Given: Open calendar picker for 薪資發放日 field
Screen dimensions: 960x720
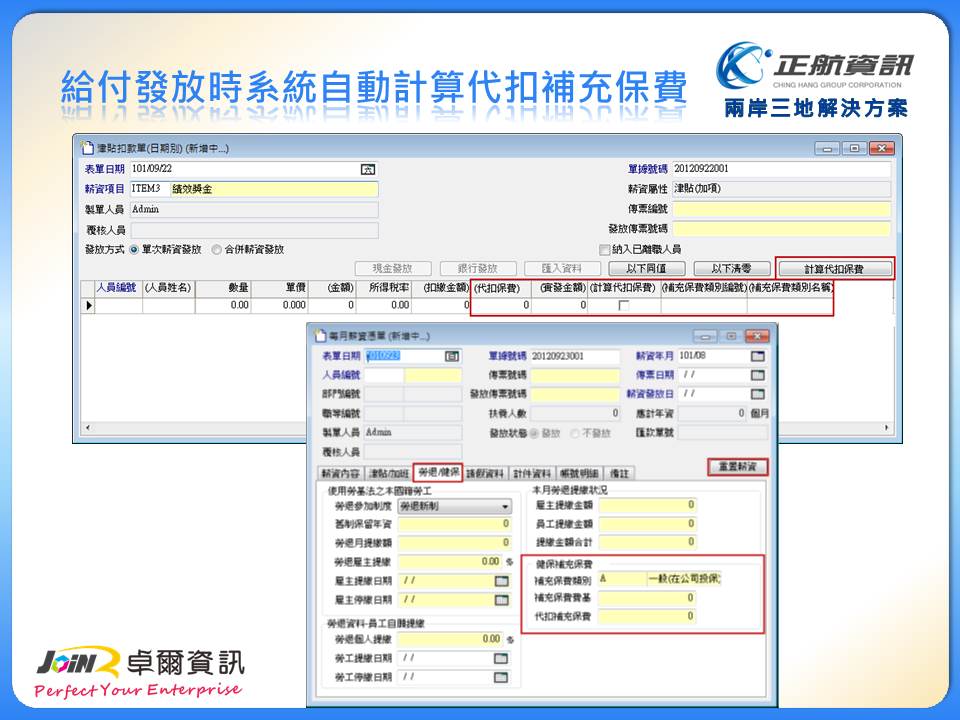Looking at the screenshot, I should [x=758, y=394].
